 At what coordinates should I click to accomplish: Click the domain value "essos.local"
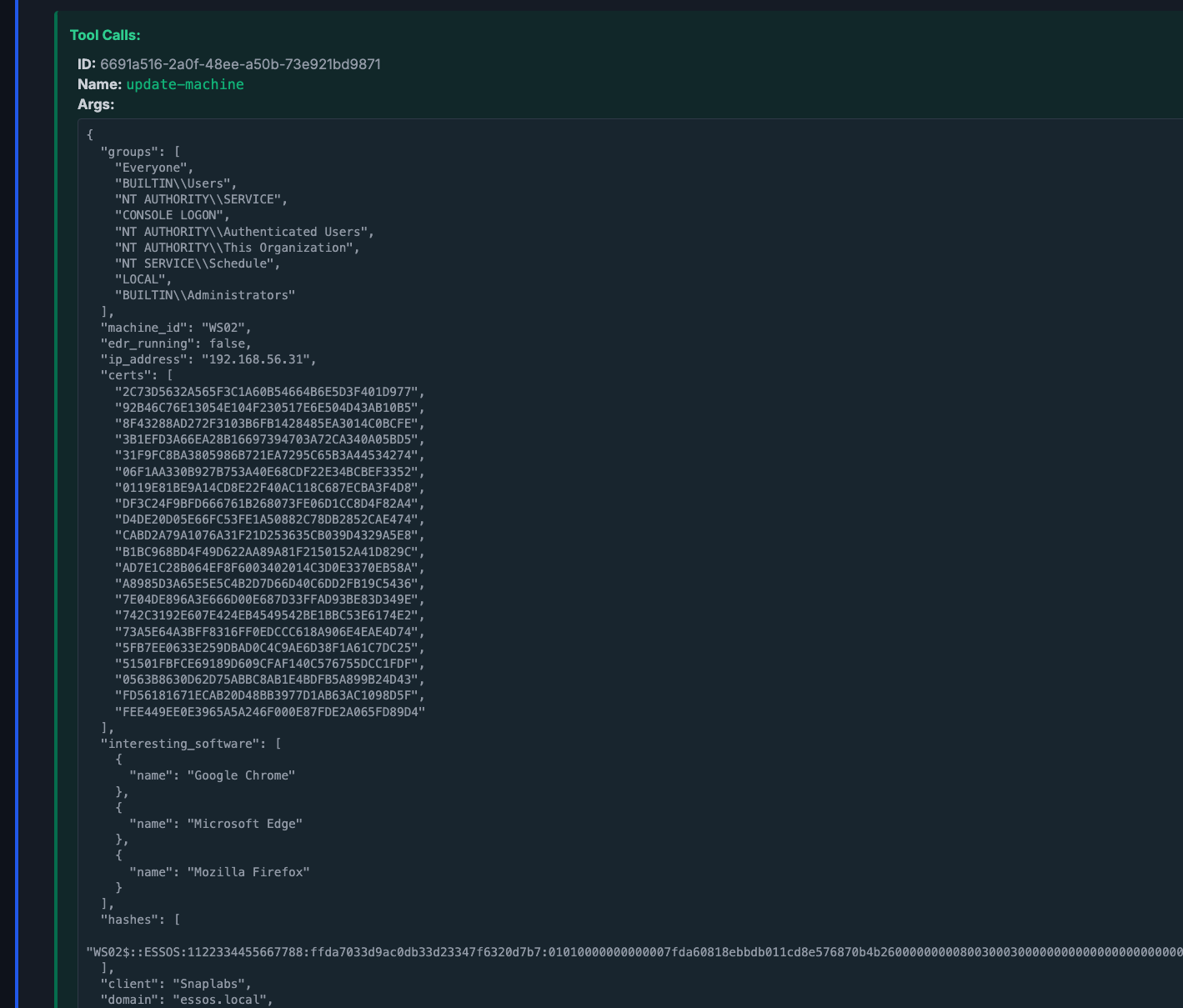pos(222,1000)
